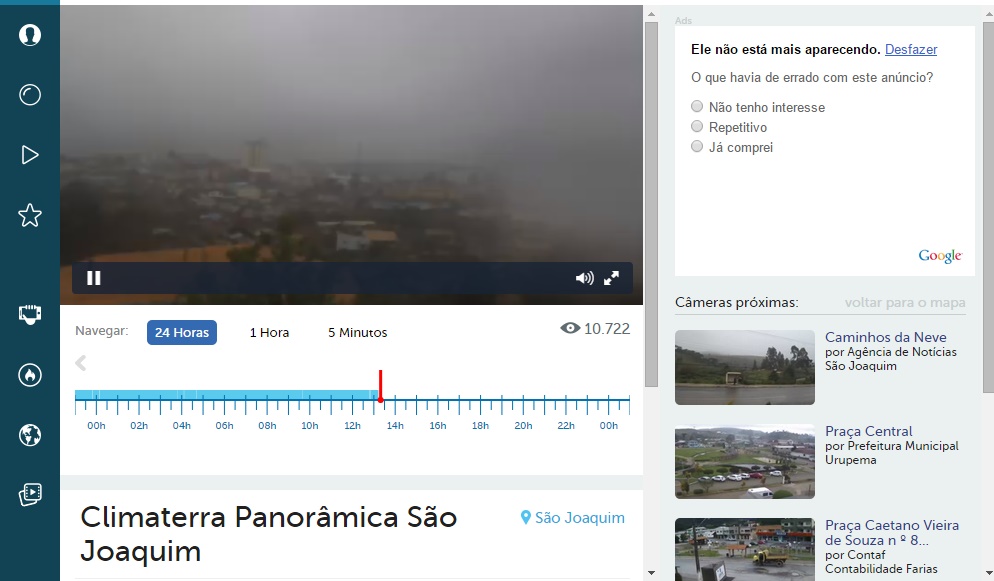
Task: Click the Climaterra Panorâmica São Joaquim title
Action: point(269,534)
